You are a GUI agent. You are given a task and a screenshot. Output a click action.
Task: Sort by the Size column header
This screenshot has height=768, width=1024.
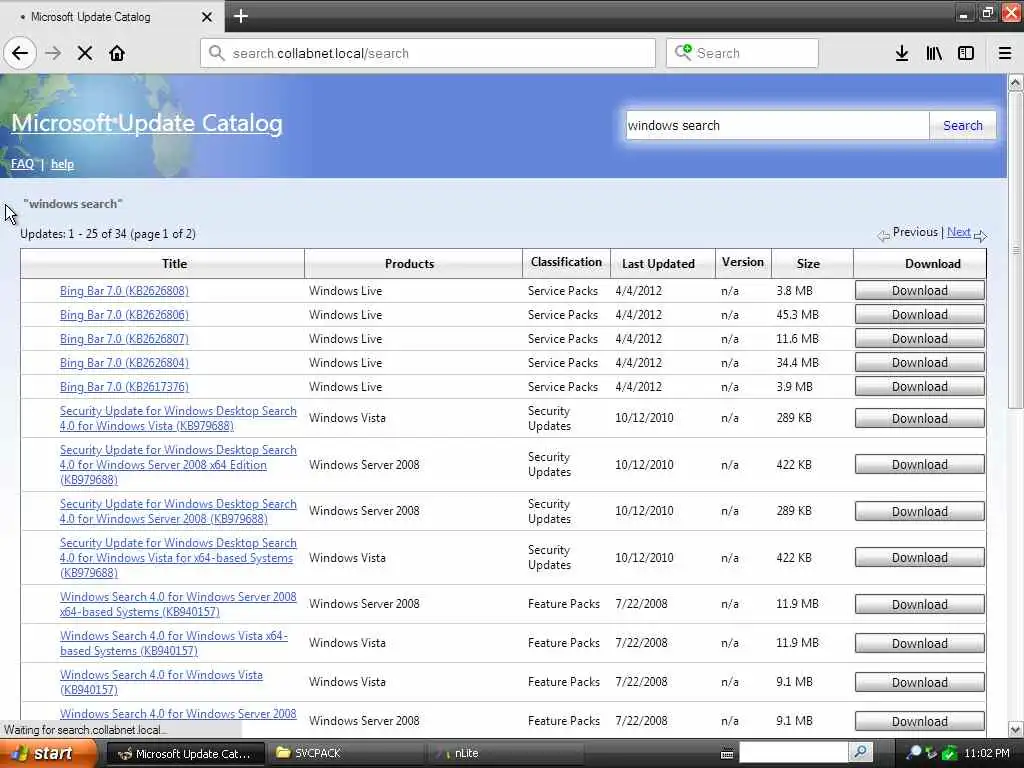(808, 264)
